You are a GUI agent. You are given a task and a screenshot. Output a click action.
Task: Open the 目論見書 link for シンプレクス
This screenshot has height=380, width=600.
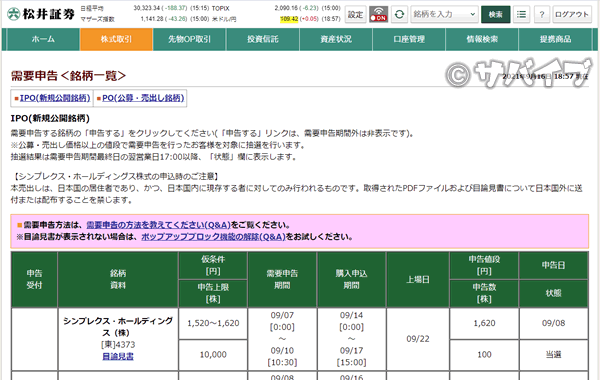click(x=118, y=356)
